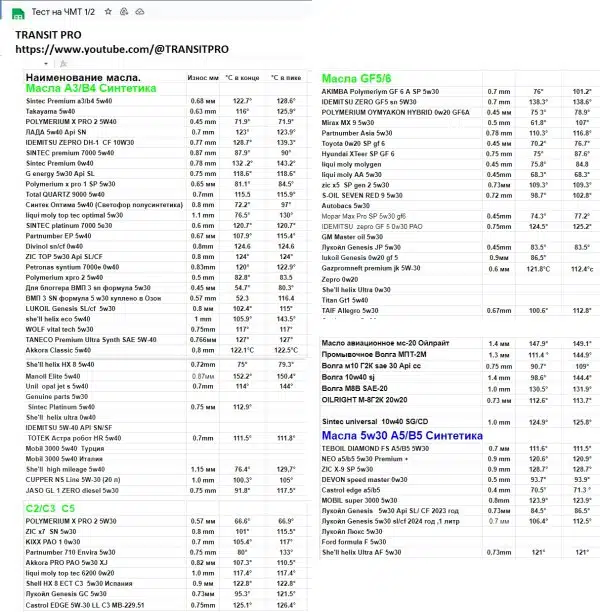This screenshot has width=600, height=612.
Task: Select the S-OIL SEVEN RED 9 5w30 cell
Action: [362, 196]
